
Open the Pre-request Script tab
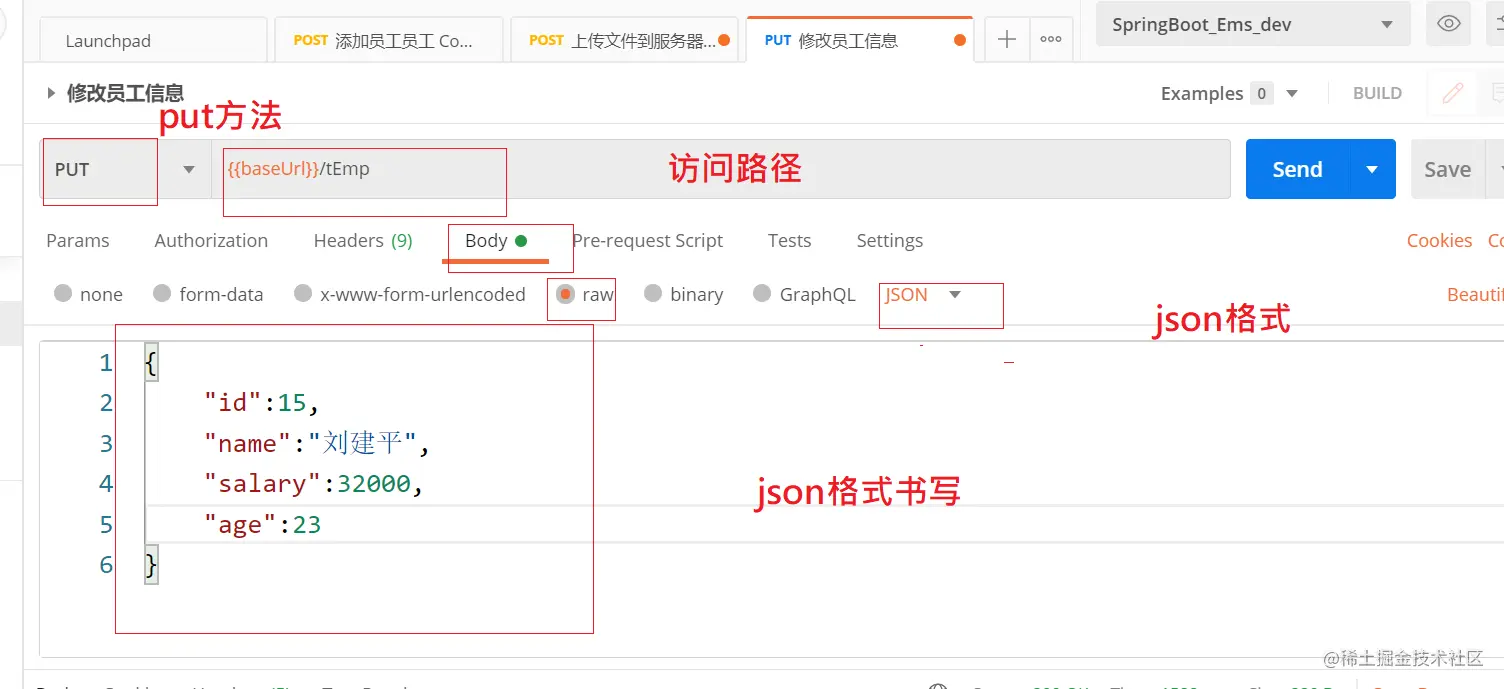pyautogui.click(x=648, y=240)
